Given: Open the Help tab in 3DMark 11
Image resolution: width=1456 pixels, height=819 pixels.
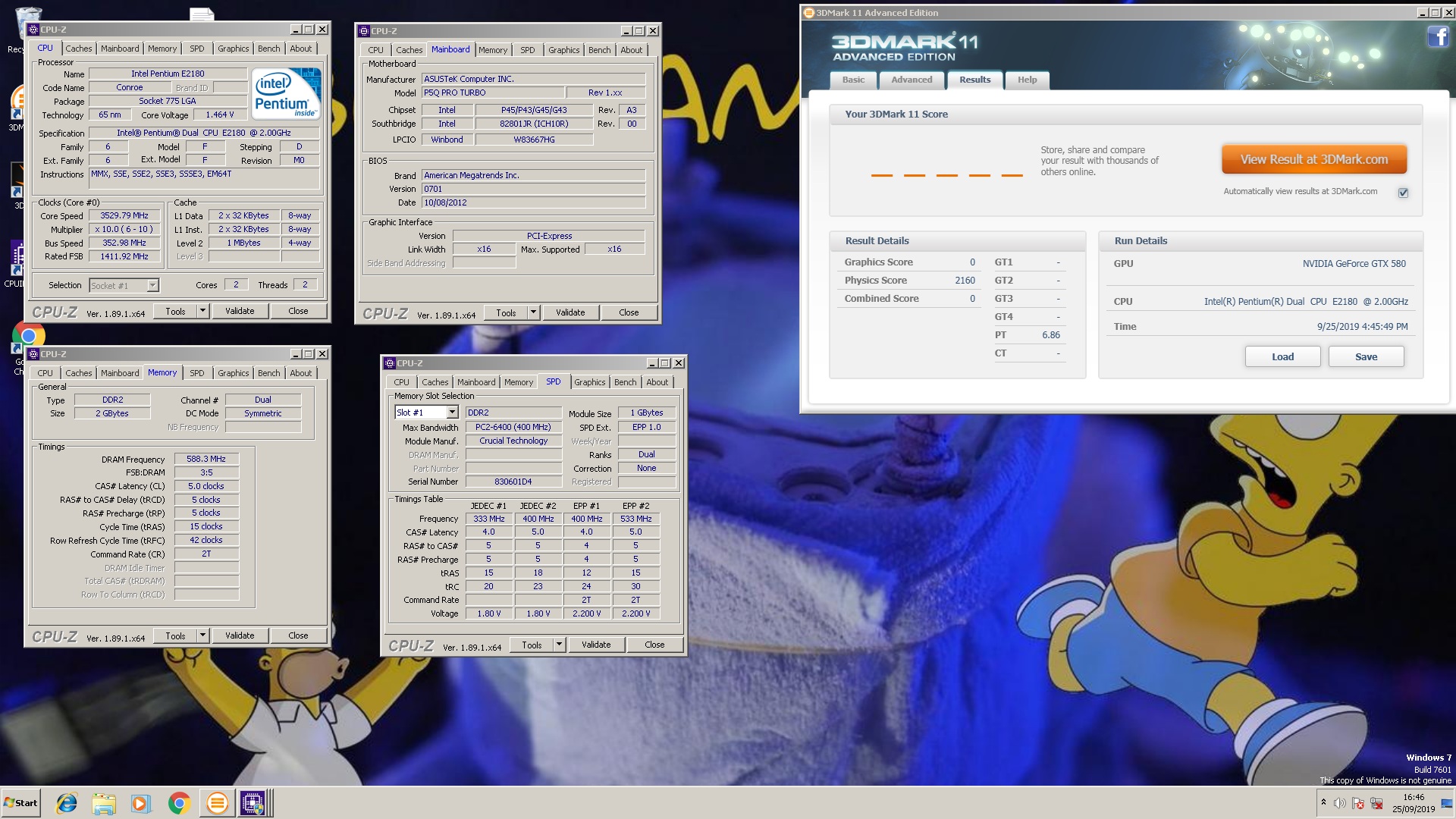Looking at the screenshot, I should coord(1027,80).
